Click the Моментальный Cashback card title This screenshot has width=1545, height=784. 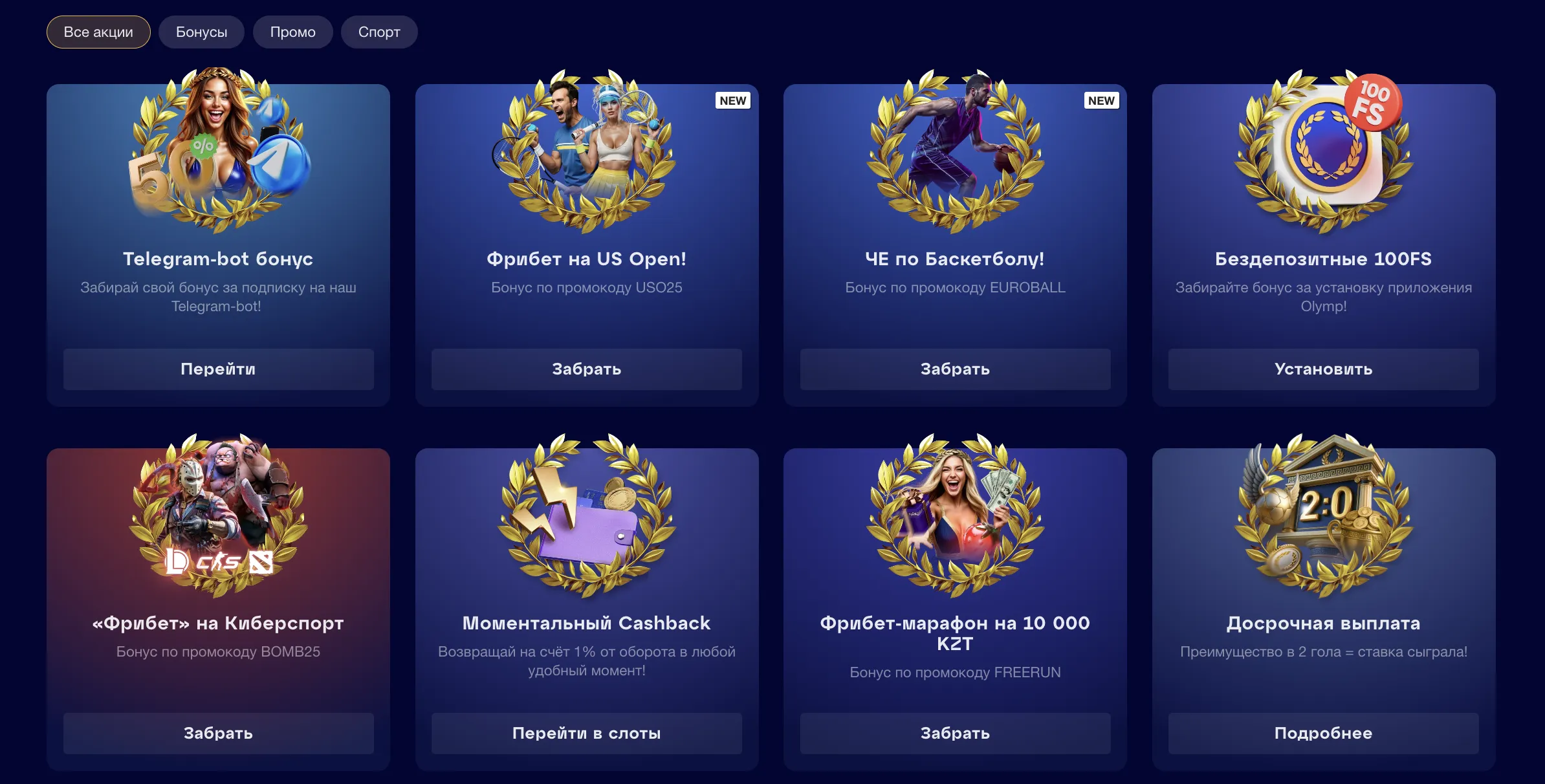[586, 623]
